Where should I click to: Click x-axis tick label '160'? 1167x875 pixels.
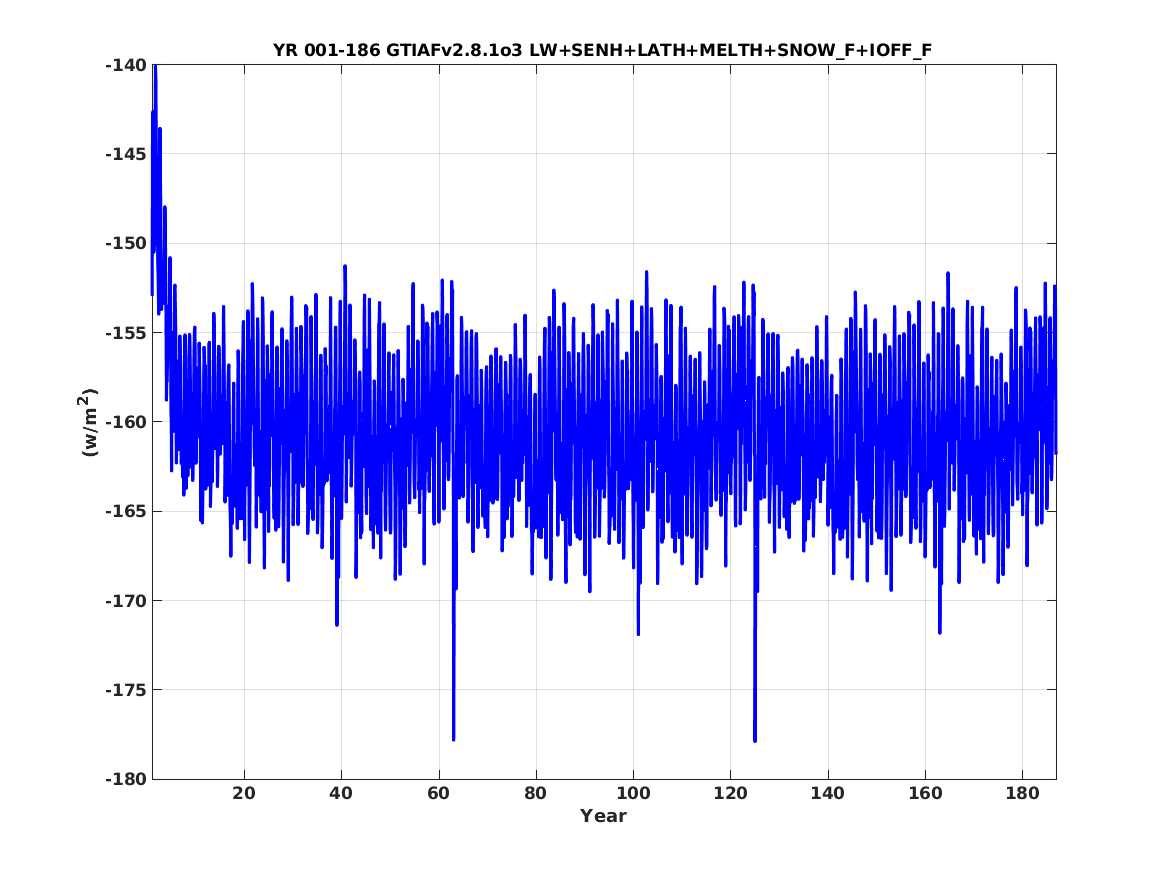(925, 794)
